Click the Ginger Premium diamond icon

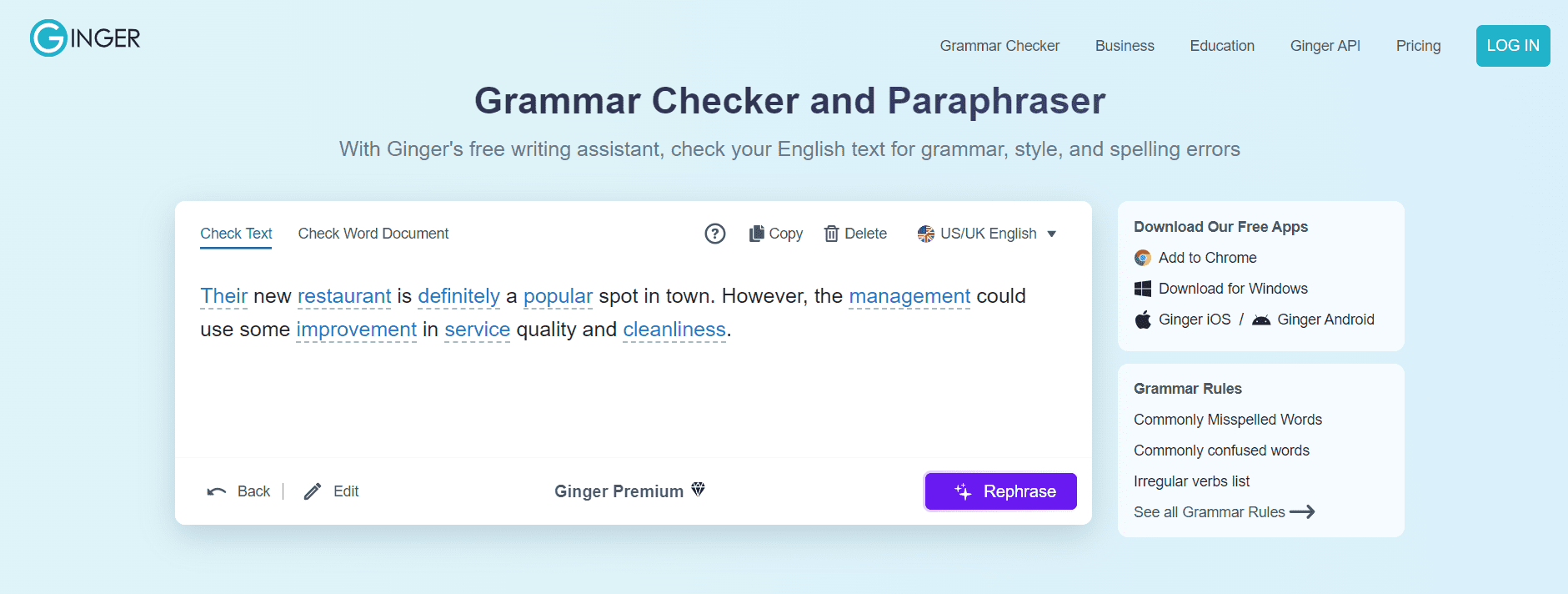tap(699, 491)
